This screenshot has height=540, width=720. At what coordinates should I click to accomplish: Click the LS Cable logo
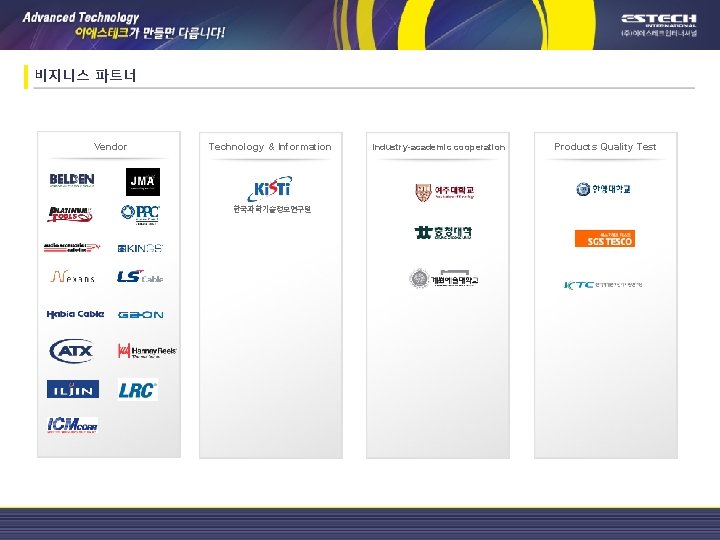pyautogui.click(x=140, y=276)
